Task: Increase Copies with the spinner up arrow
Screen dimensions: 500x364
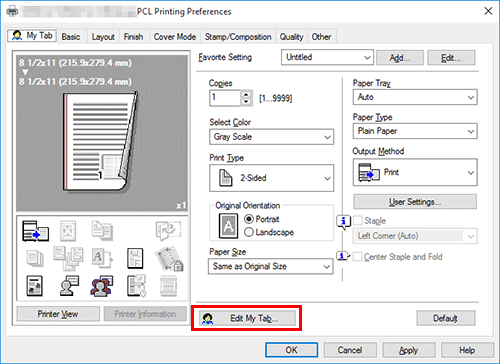Action: click(x=246, y=95)
